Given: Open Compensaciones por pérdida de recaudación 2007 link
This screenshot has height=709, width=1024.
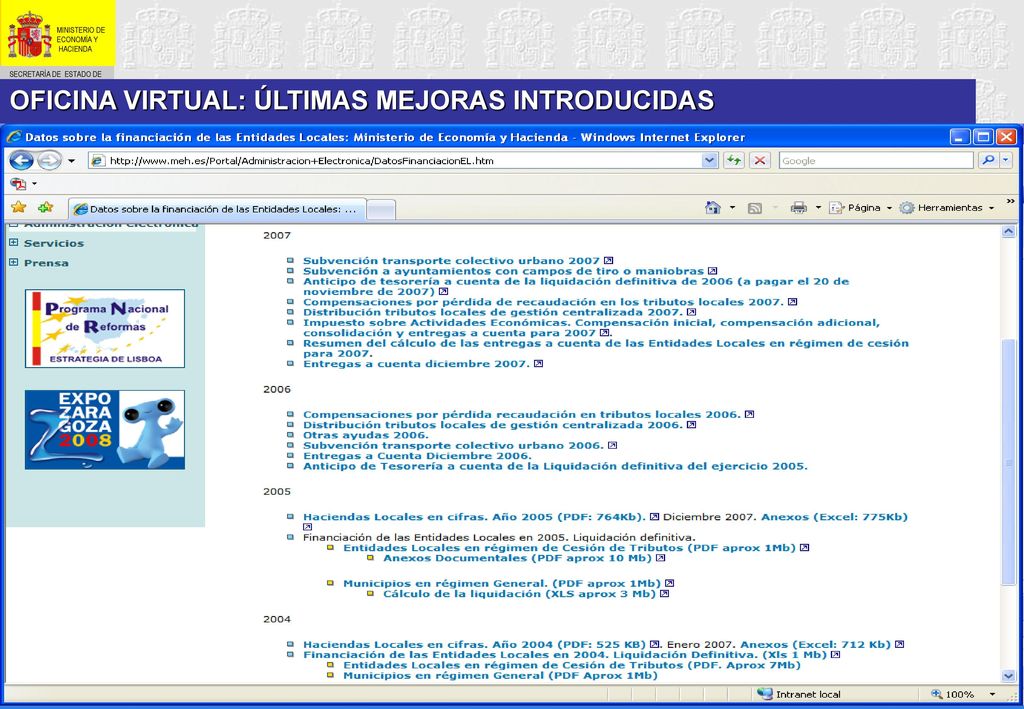Looking at the screenshot, I should (543, 302).
